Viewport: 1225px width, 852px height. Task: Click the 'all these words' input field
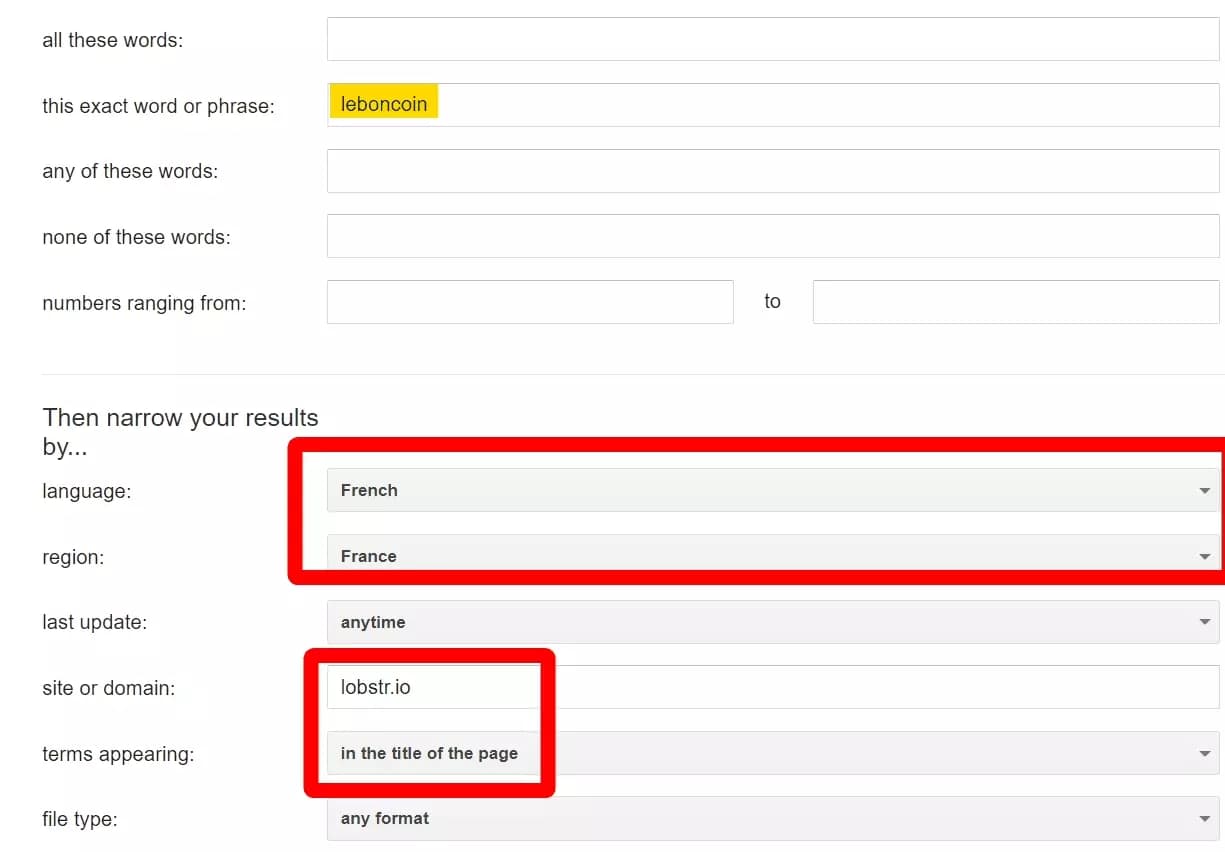pos(772,39)
